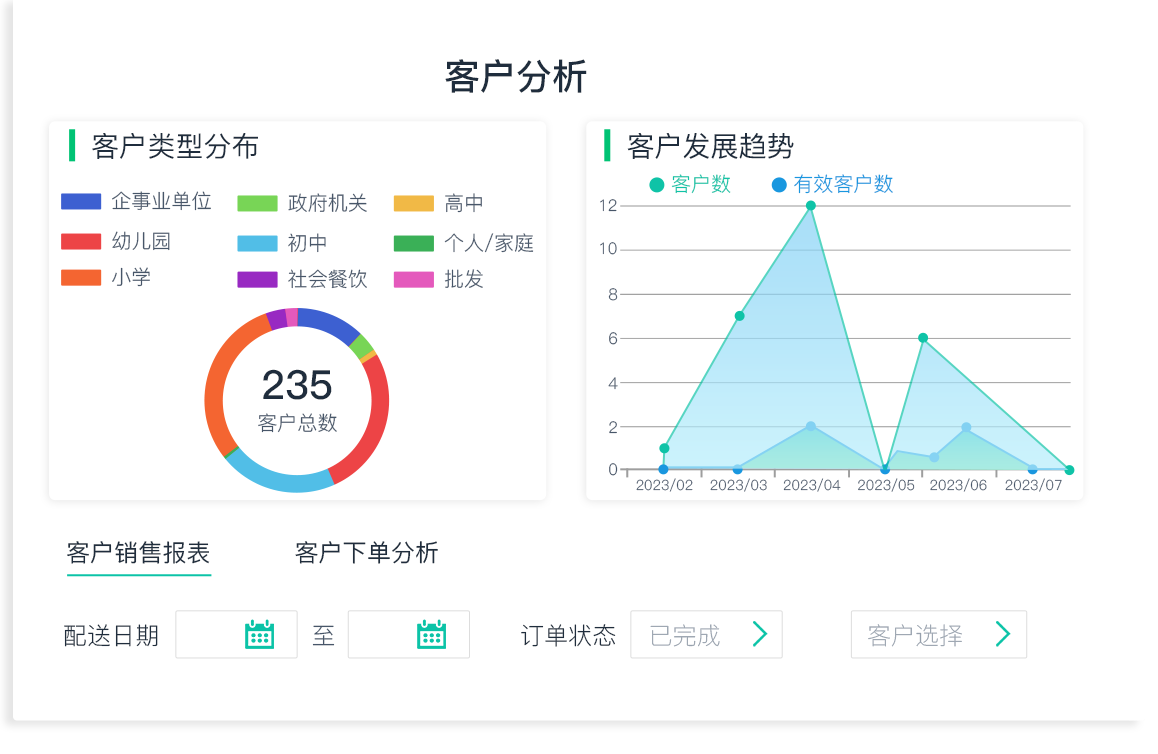Click the 客户选择 chevron arrow

pyautogui.click(x=1003, y=634)
